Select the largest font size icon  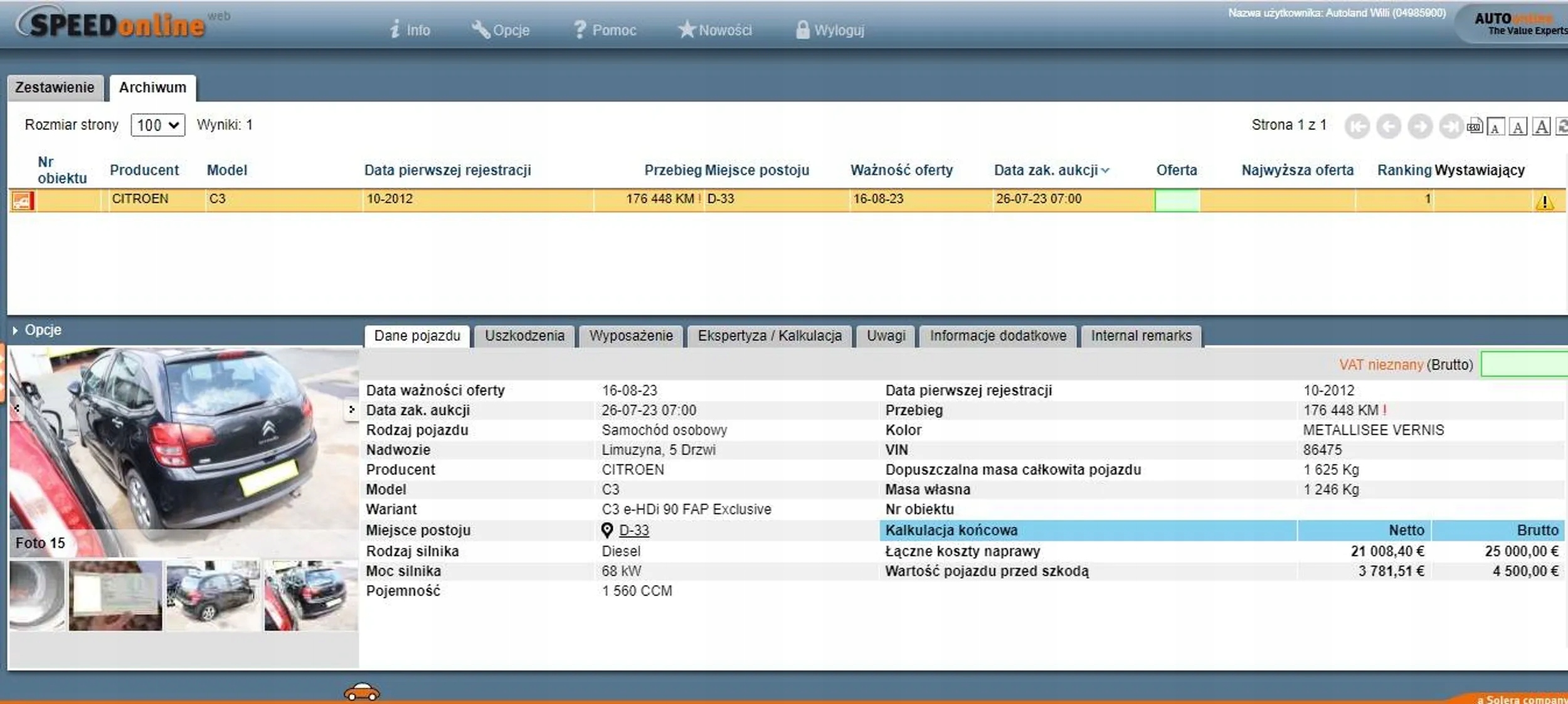click(1541, 127)
